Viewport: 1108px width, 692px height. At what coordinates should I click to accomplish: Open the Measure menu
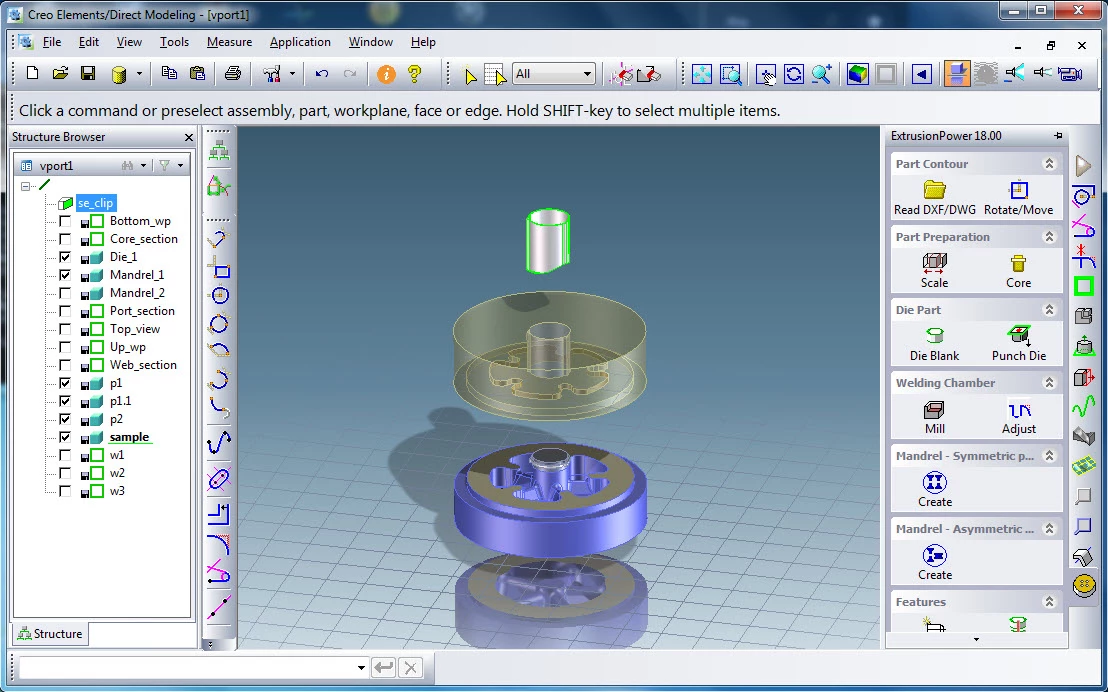click(x=229, y=42)
